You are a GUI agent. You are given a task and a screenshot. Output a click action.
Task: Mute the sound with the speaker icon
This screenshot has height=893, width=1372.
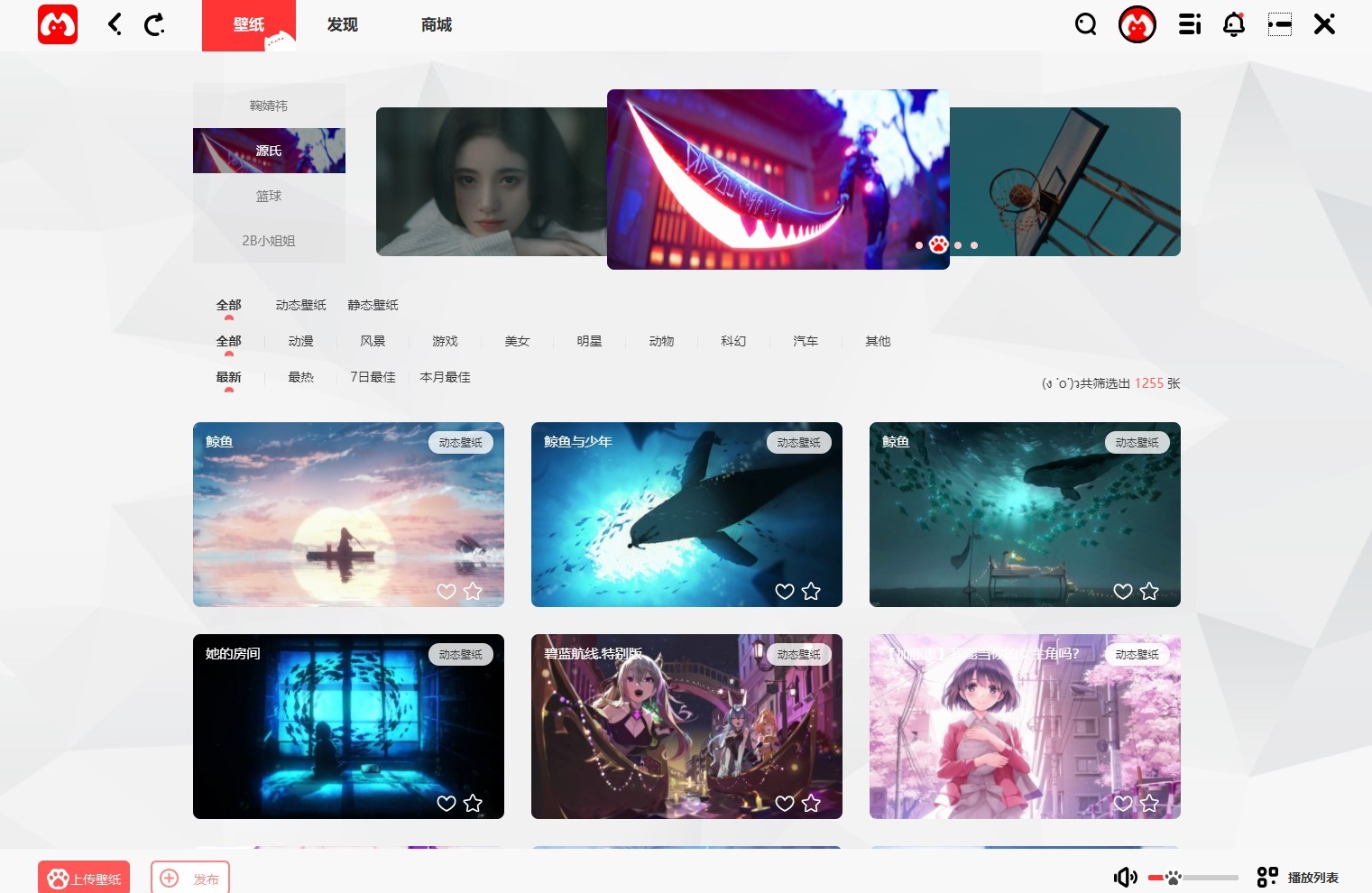pos(1125,876)
